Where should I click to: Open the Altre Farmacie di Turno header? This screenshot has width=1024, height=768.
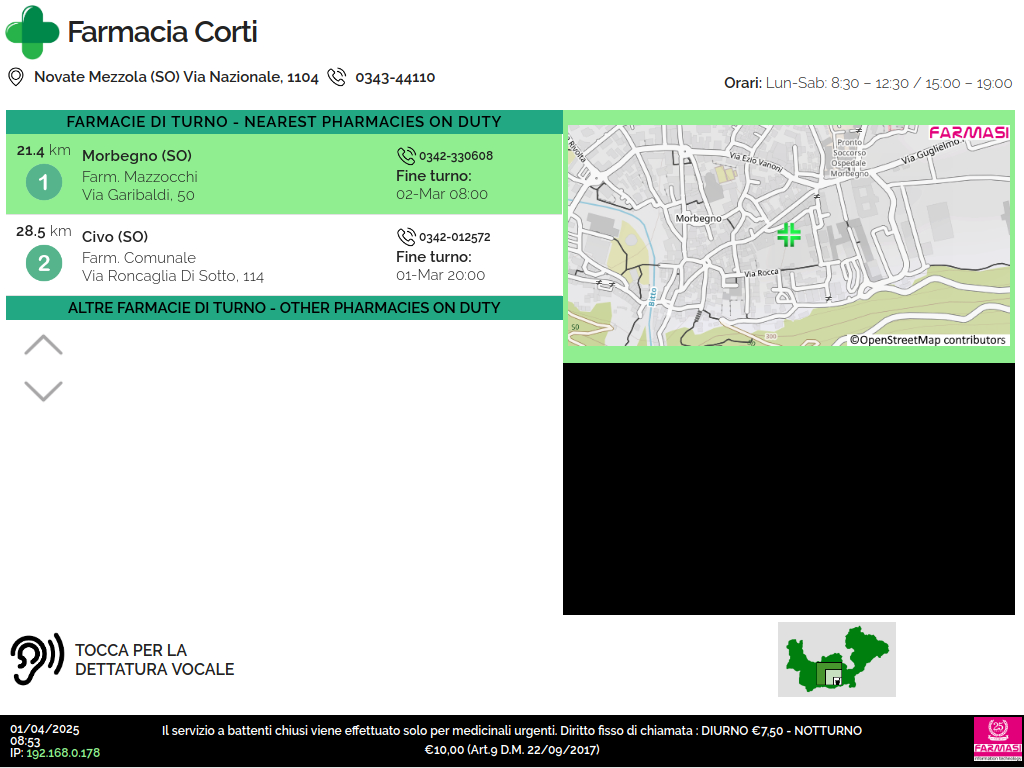click(284, 308)
